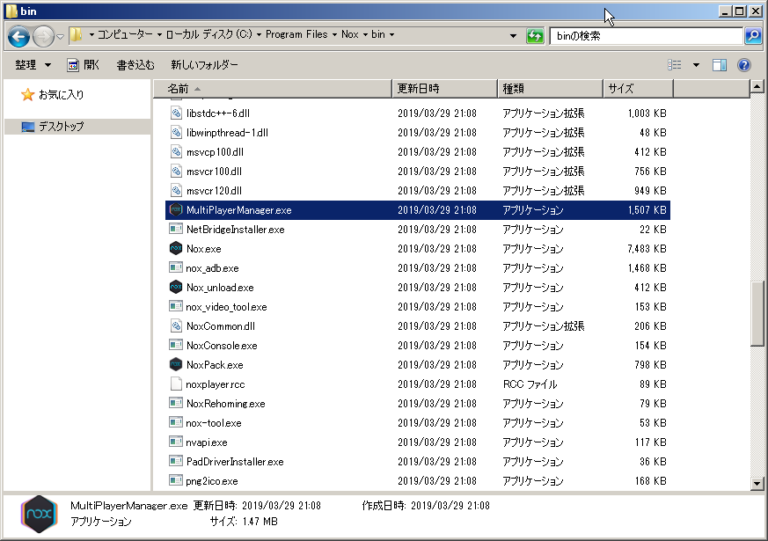Click the help question mark icon

click(x=744, y=65)
